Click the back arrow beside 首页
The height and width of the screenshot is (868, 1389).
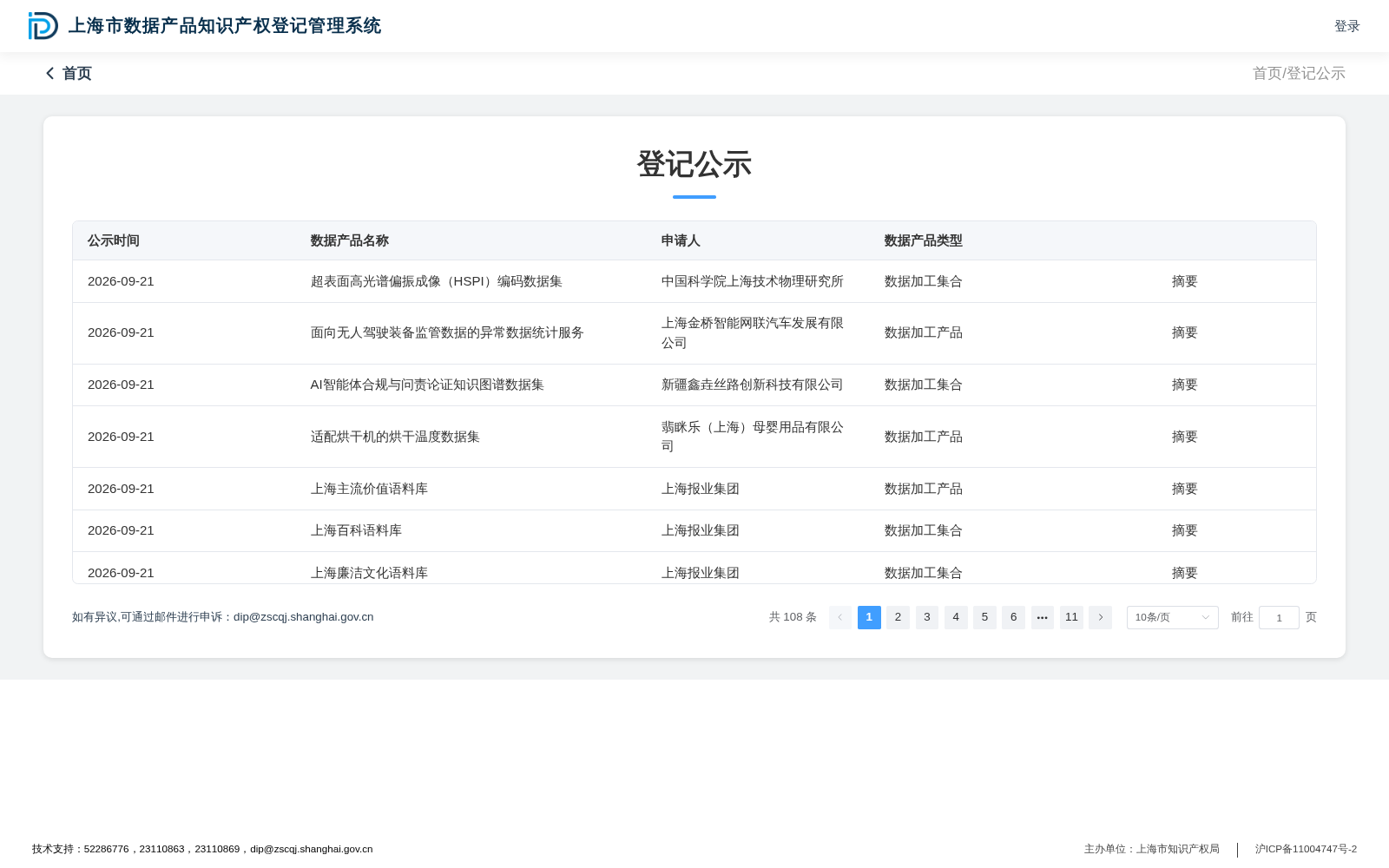(50, 74)
